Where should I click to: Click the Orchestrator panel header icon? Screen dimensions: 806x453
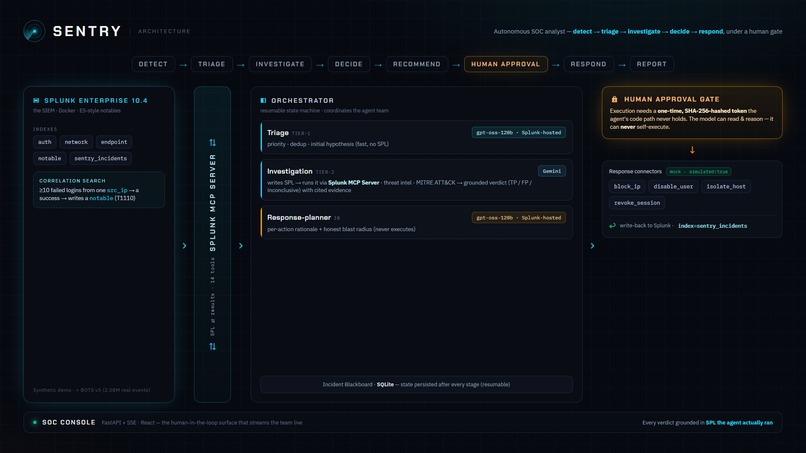coord(263,100)
